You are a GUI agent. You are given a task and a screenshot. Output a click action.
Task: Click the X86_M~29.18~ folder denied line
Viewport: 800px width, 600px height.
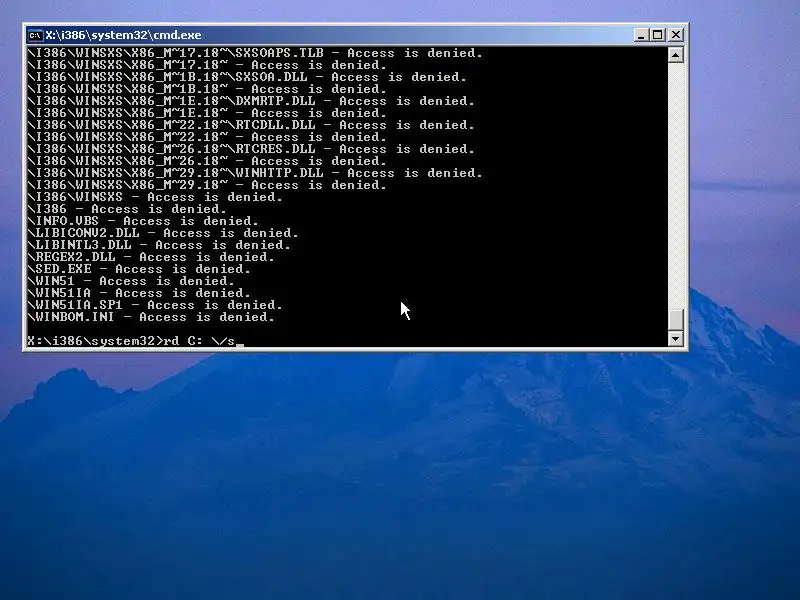[207, 185]
